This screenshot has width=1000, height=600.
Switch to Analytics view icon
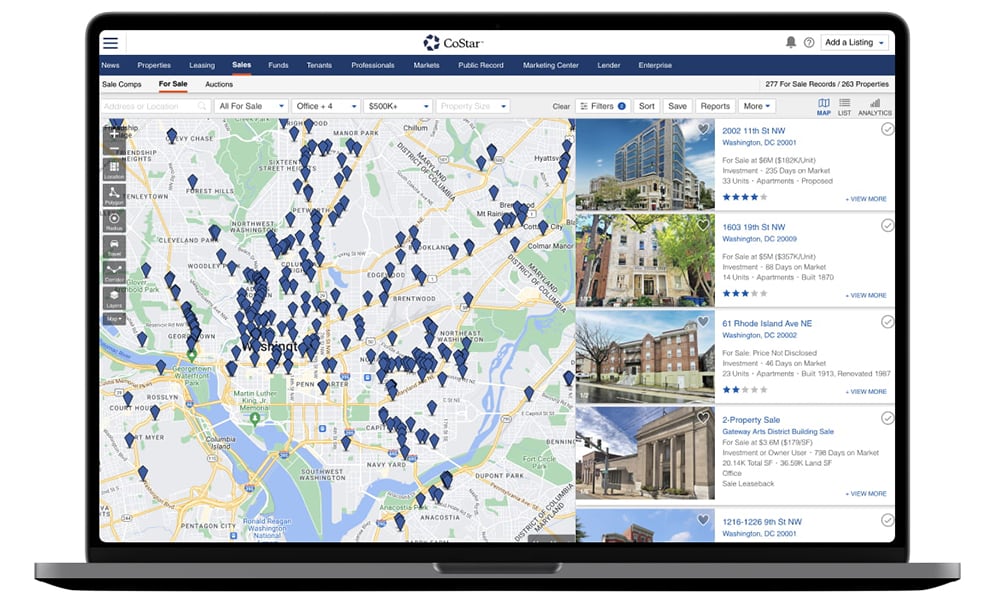pyautogui.click(x=874, y=106)
